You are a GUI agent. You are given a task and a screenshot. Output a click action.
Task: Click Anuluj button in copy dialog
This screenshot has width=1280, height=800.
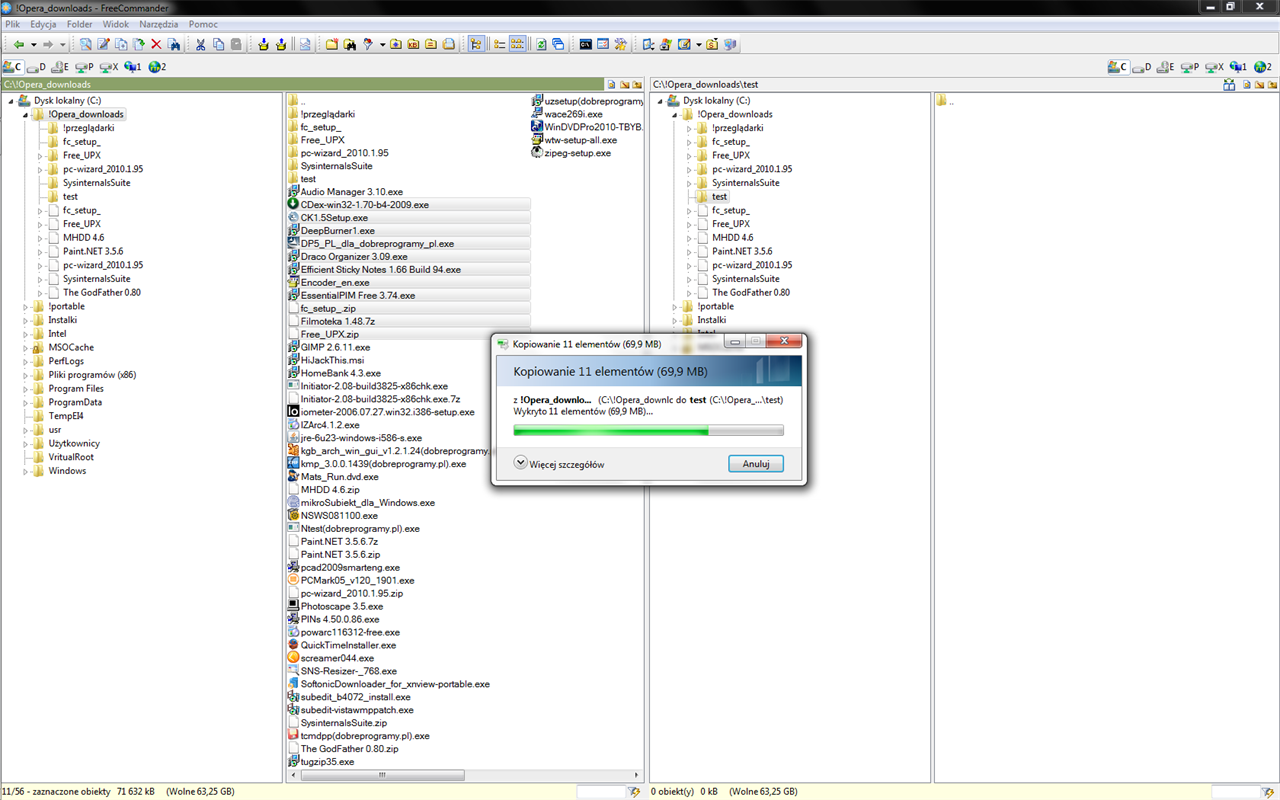click(x=756, y=464)
